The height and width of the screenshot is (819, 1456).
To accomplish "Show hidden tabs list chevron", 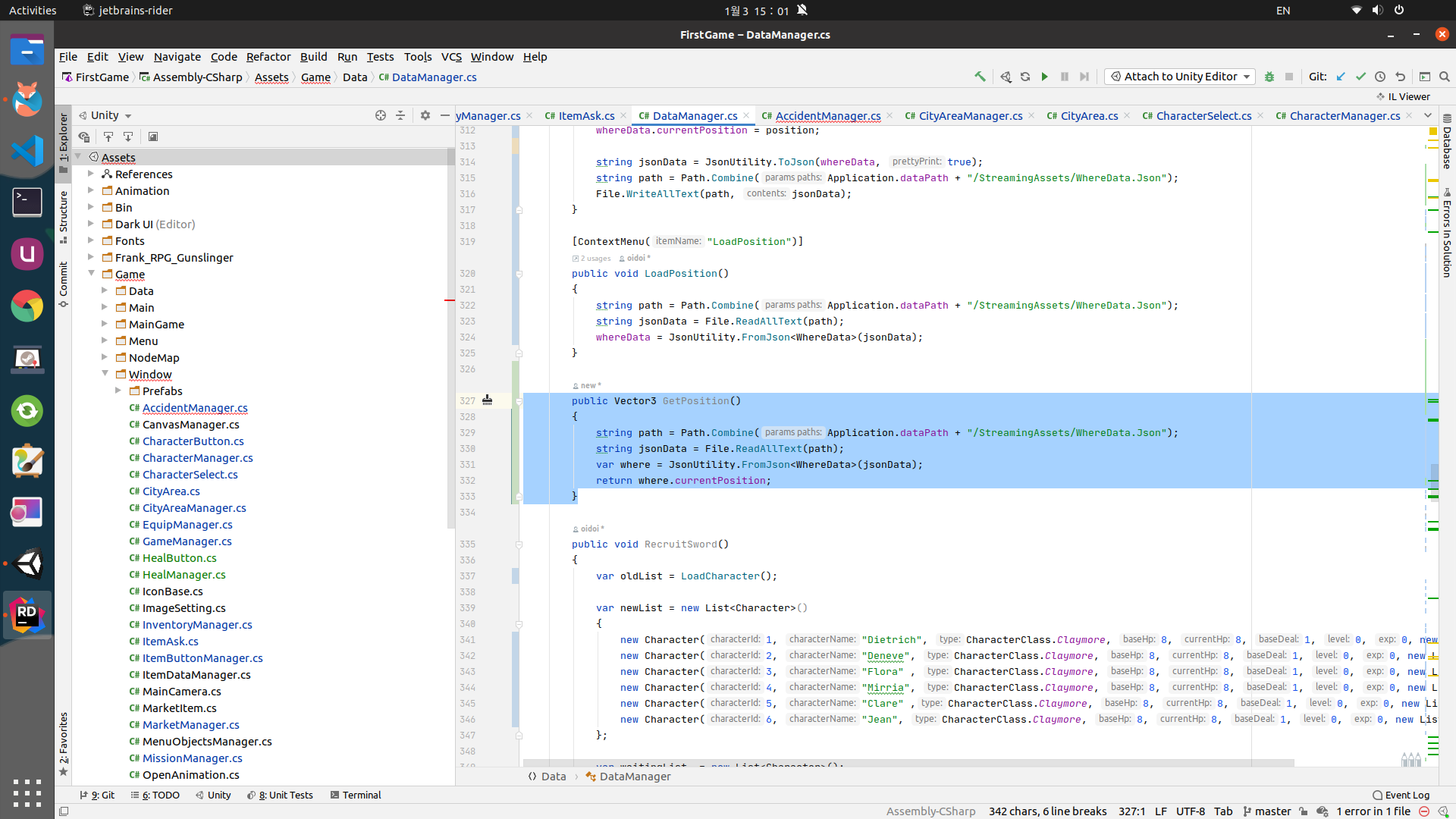I will point(1428,115).
